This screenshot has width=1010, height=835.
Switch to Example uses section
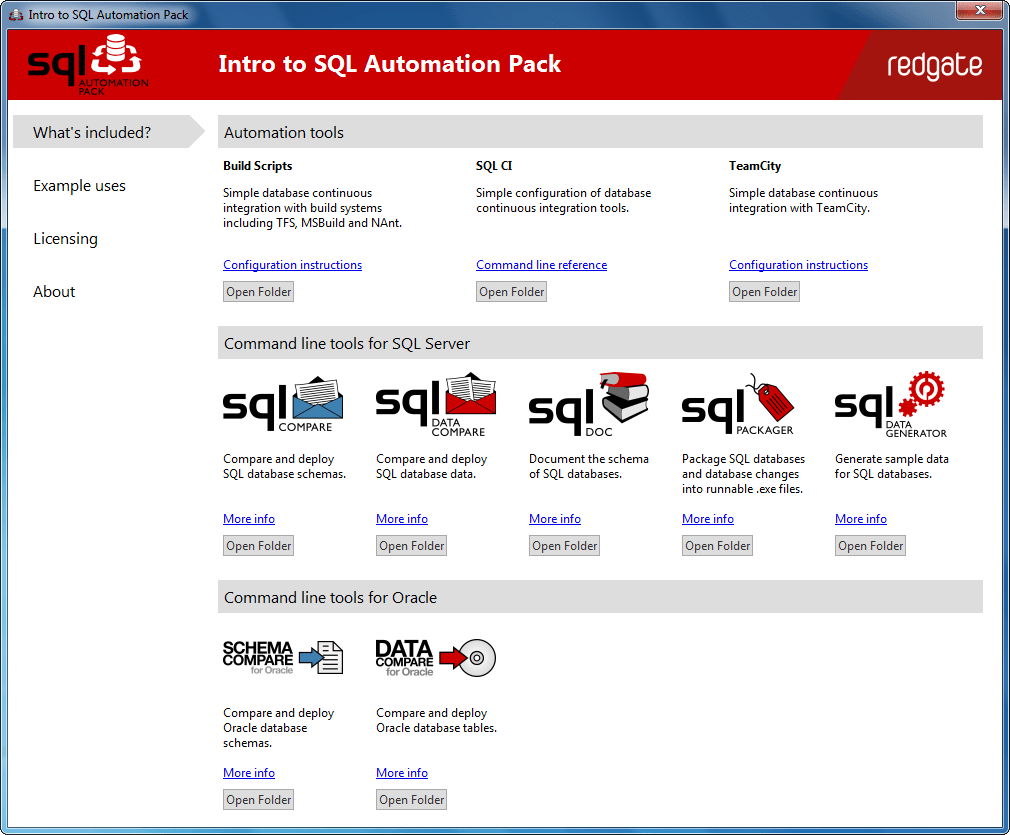click(x=79, y=186)
